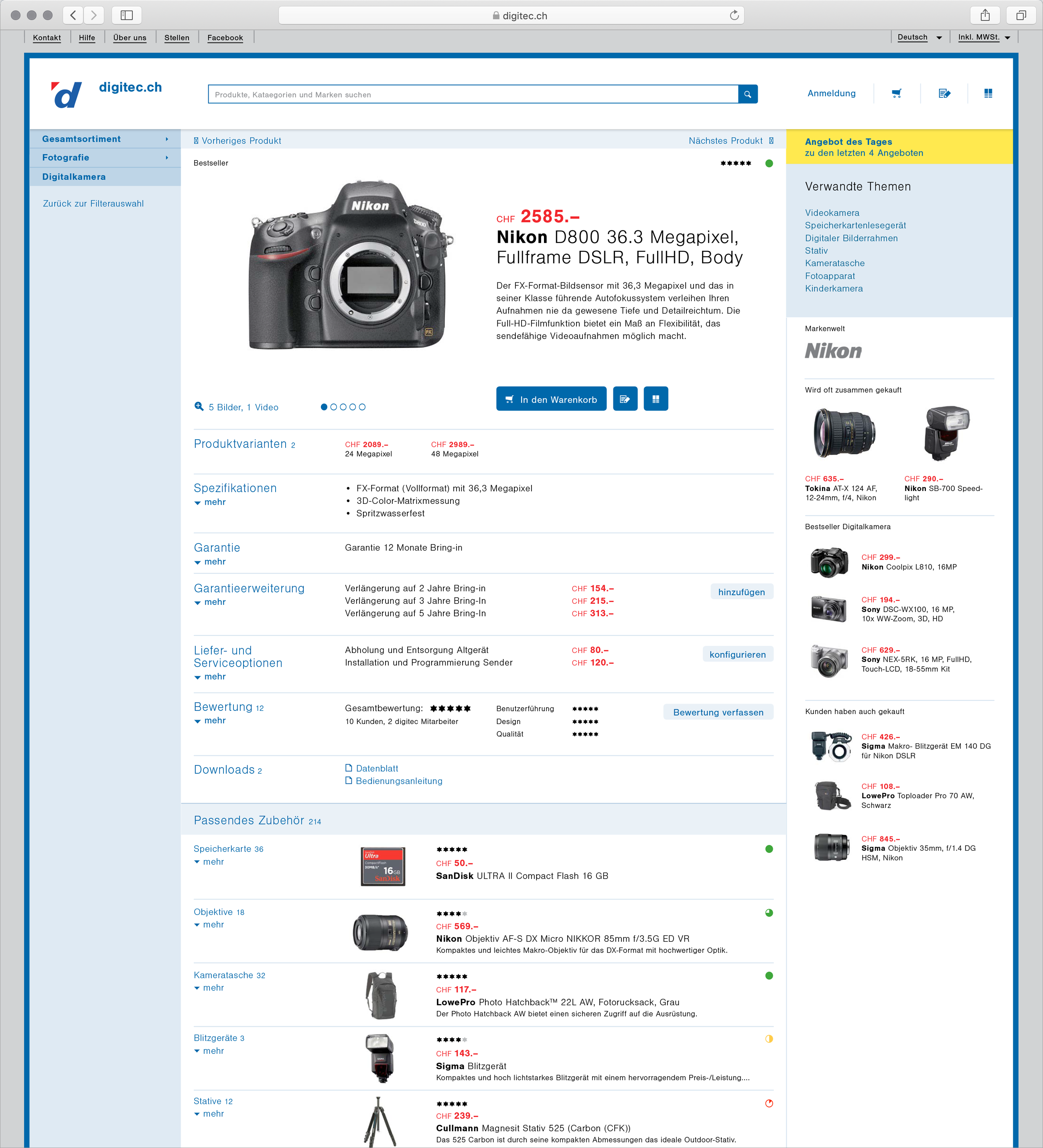Click in the product search field

pyautogui.click(x=473, y=95)
